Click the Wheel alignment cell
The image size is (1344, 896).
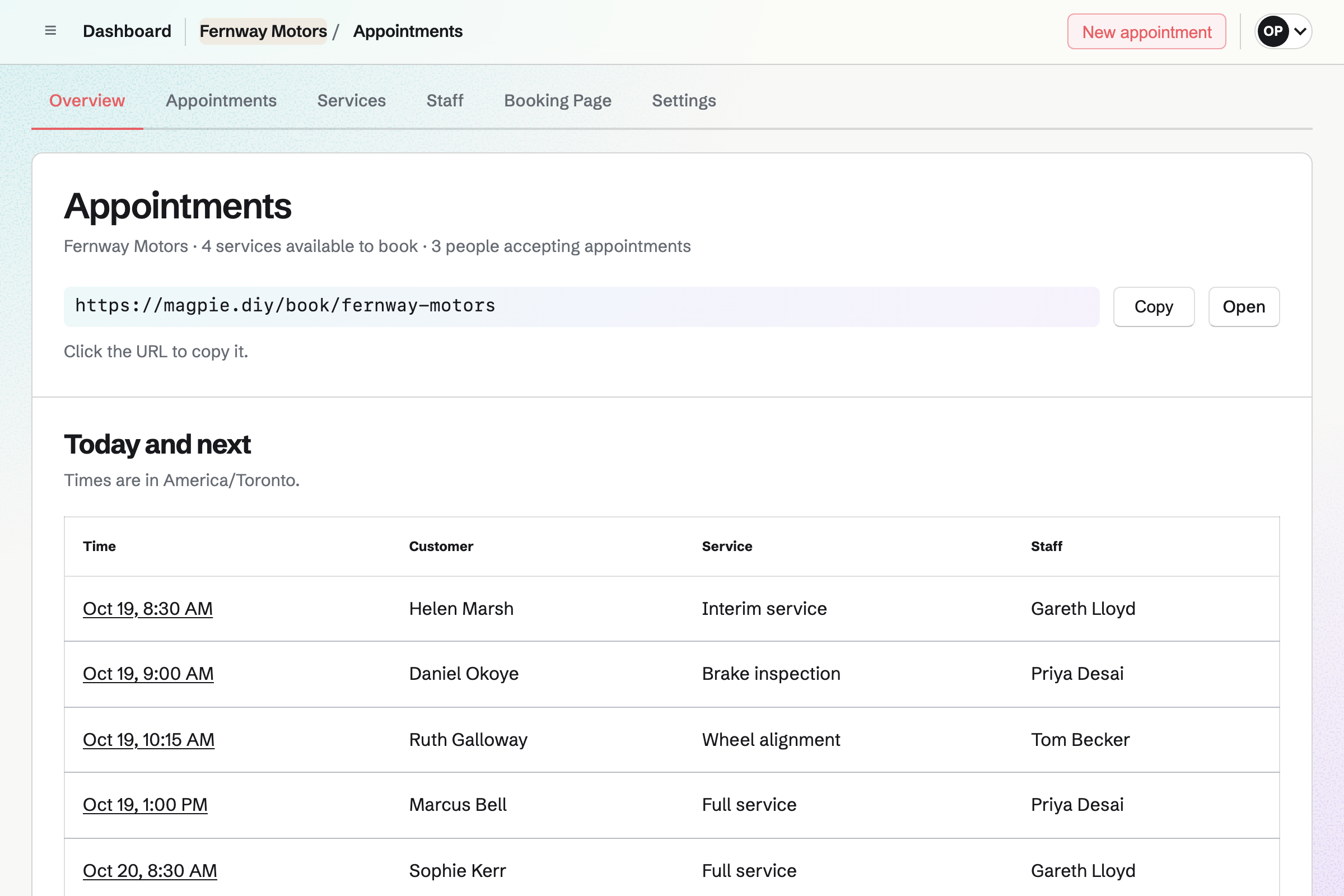point(771,739)
